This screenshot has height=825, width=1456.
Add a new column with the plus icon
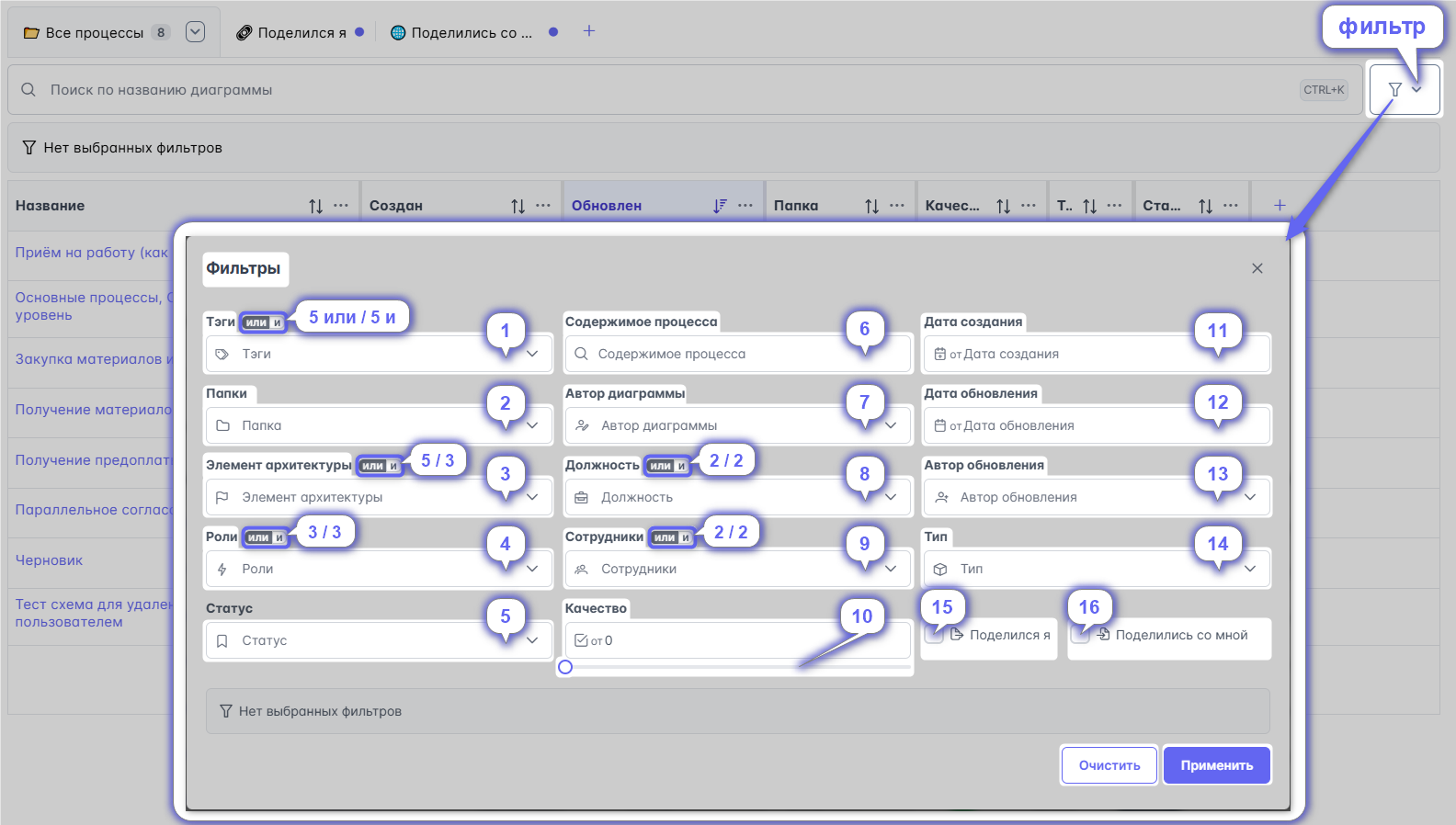pyautogui.click(x=1280, y=205)
